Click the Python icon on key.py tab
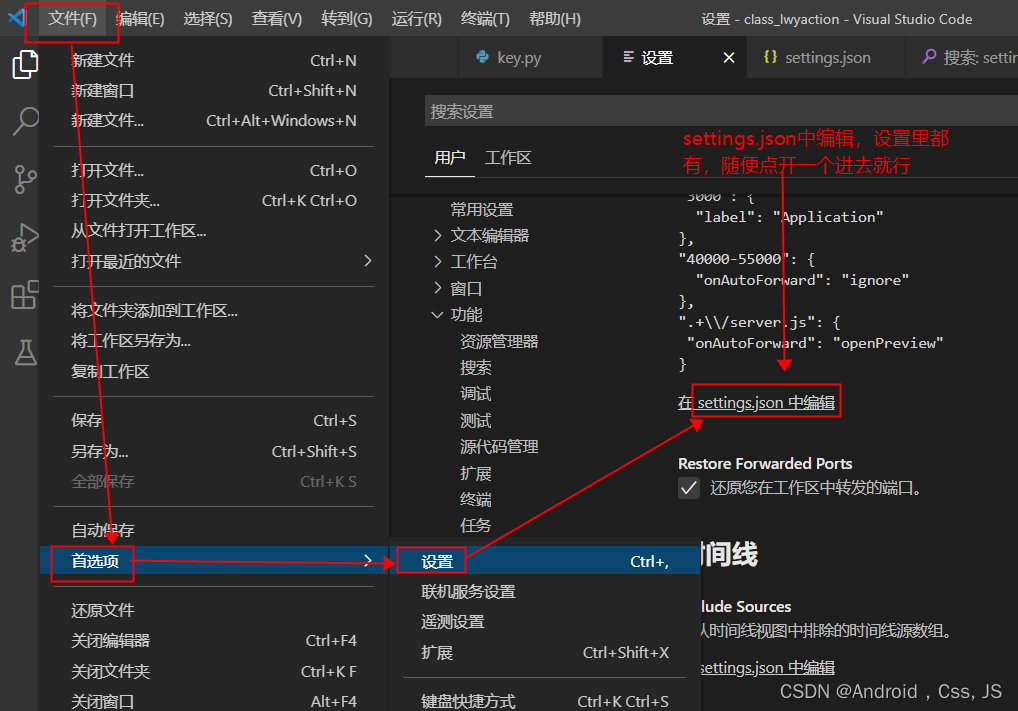Screen dimensions: 1018x711 pyautogui.click(x=483, y=57)
